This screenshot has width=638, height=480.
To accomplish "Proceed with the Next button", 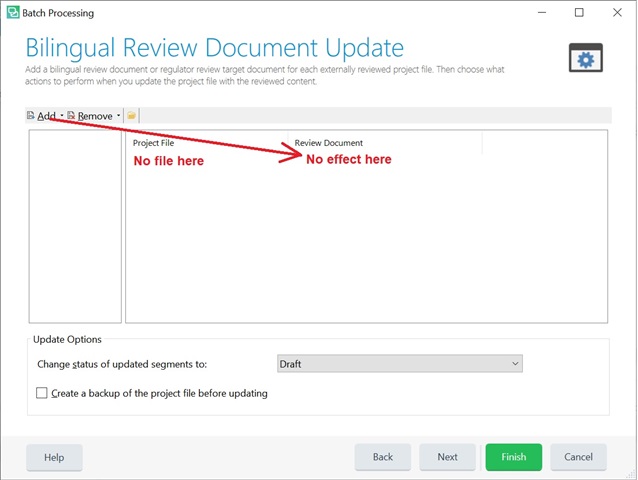I will 447,457.
